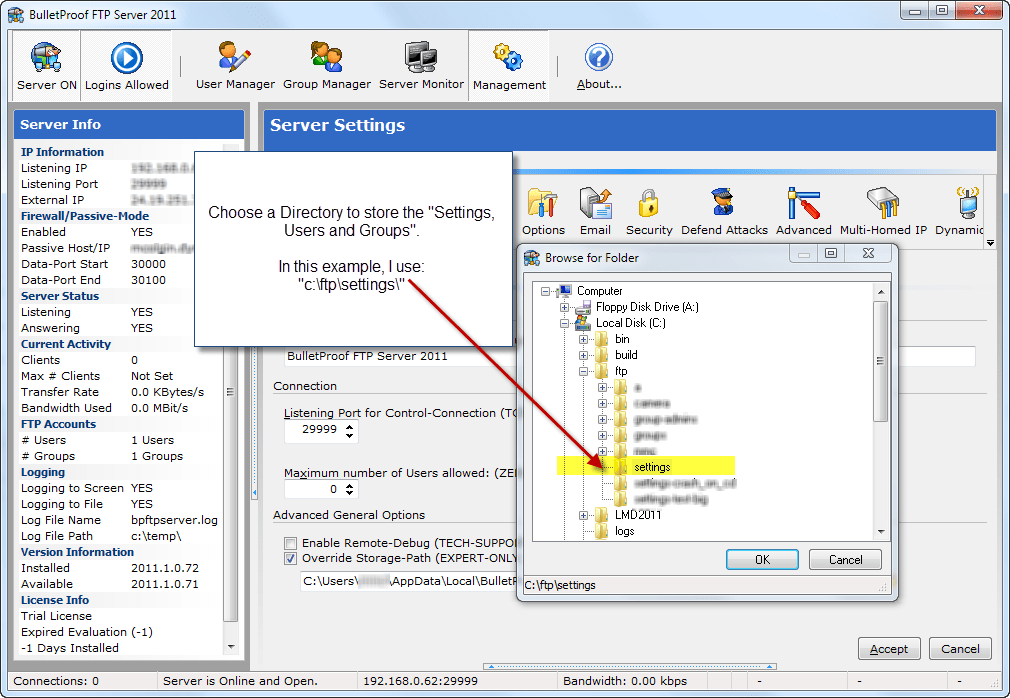
Task: Increase the listening port value 29999
Action: (349, 426)
